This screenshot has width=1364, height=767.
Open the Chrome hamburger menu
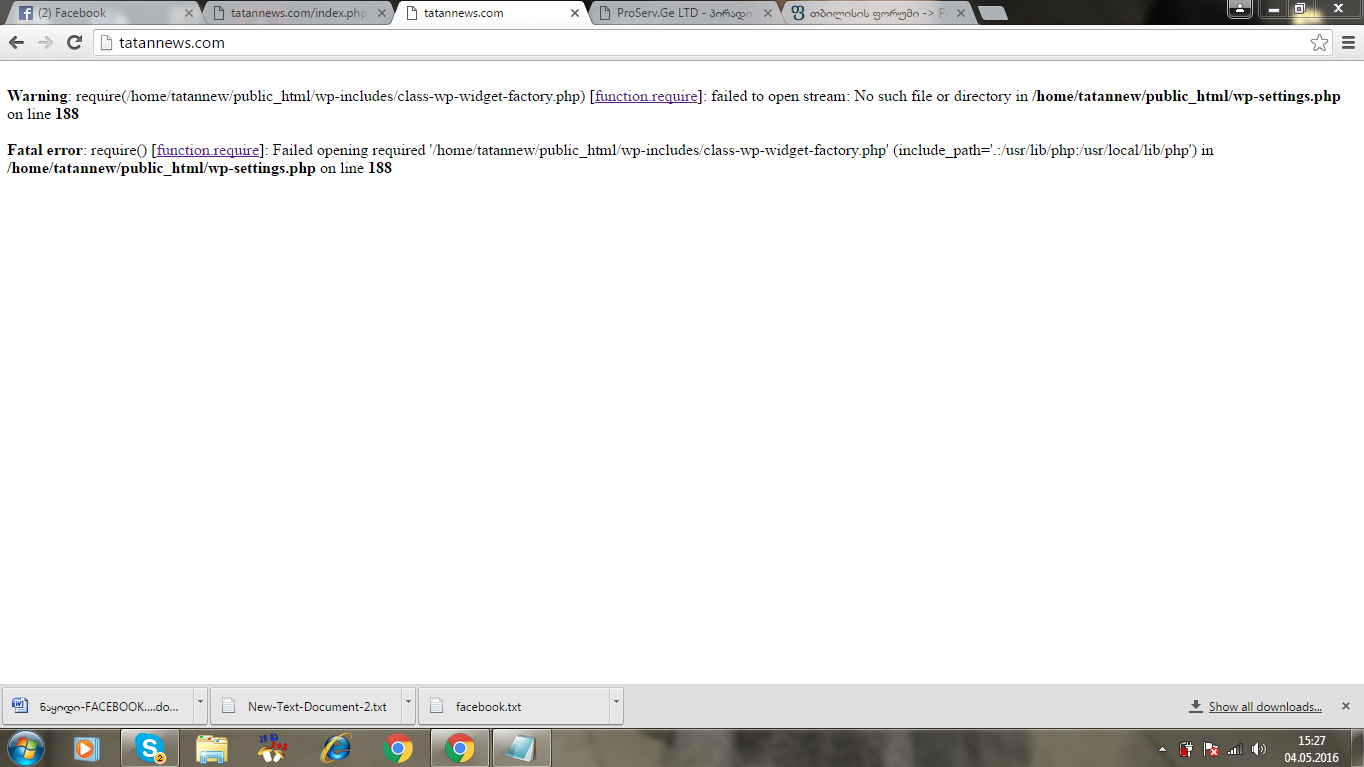pos(1348,43)
